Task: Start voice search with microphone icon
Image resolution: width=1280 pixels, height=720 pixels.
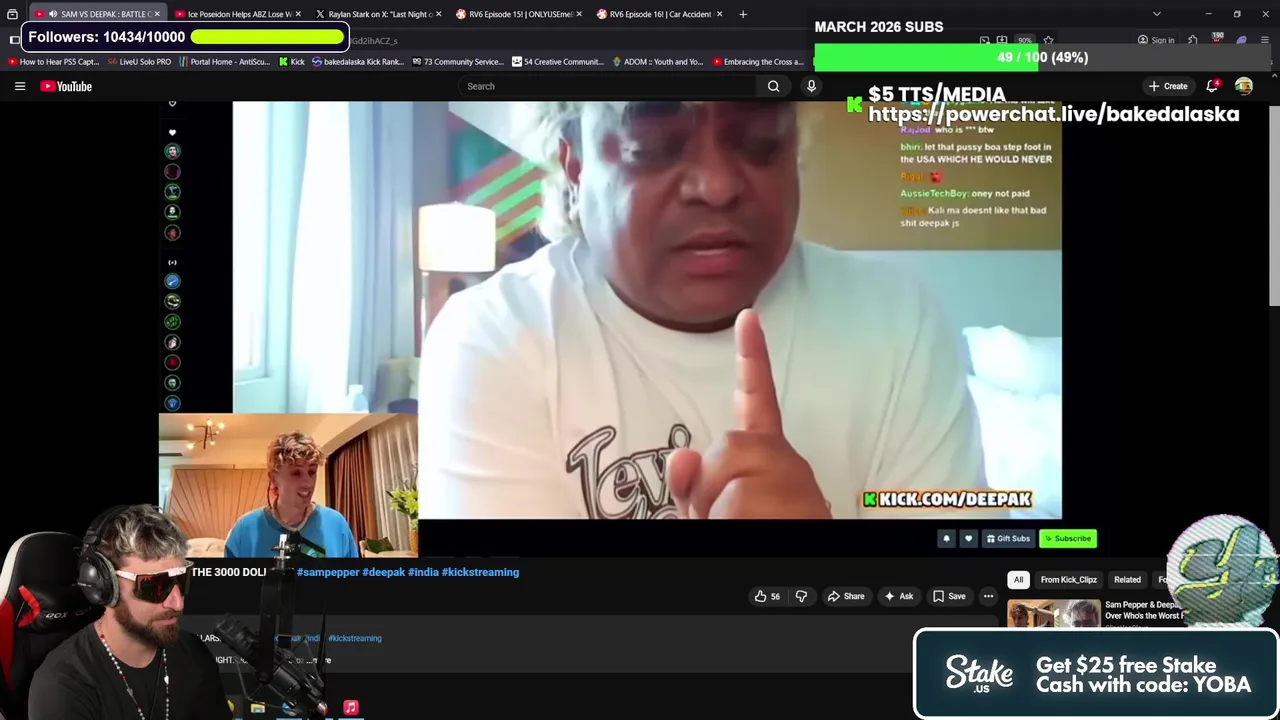Action: pos(811,86)
